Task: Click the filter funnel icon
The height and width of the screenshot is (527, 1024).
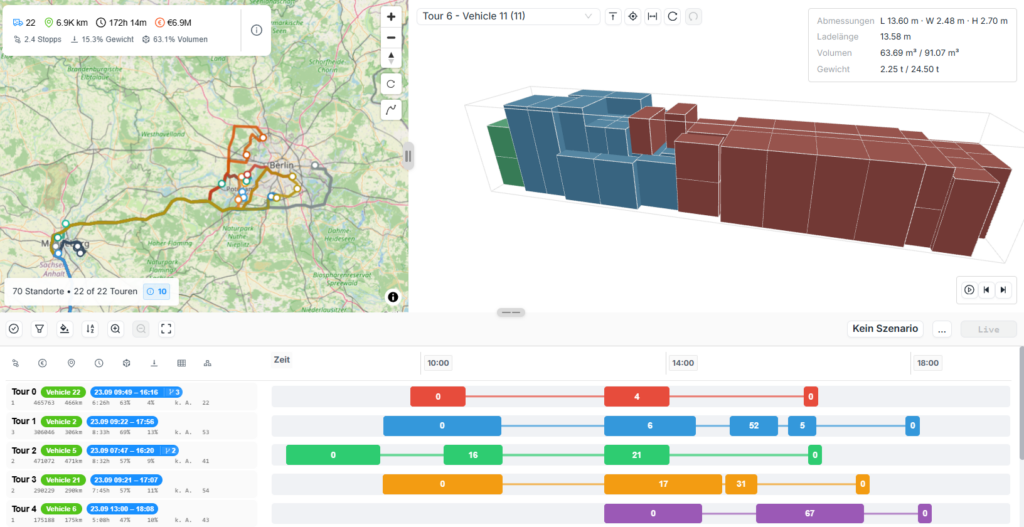Action: pyautogui.click(x=39, y=329)
